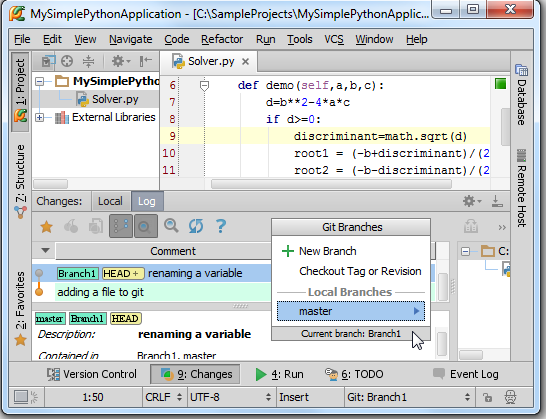
Task: Close the Solver.py editor tab
Action: tap(245, 62)
